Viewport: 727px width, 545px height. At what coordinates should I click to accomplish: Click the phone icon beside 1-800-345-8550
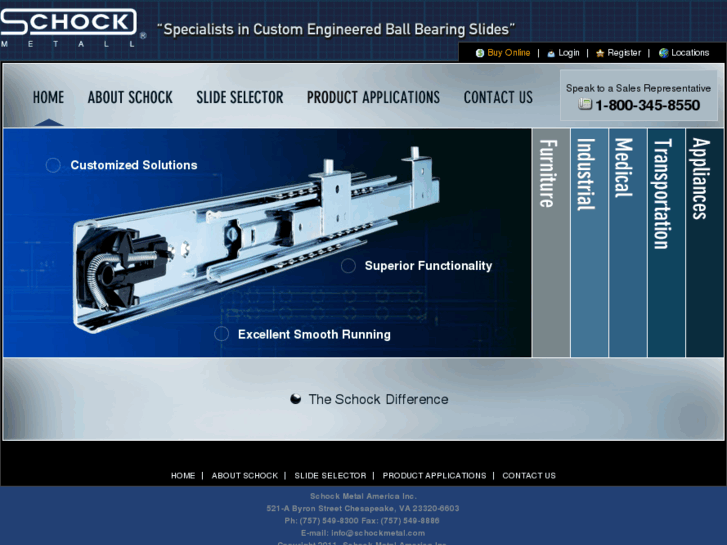tap(585, 104)
